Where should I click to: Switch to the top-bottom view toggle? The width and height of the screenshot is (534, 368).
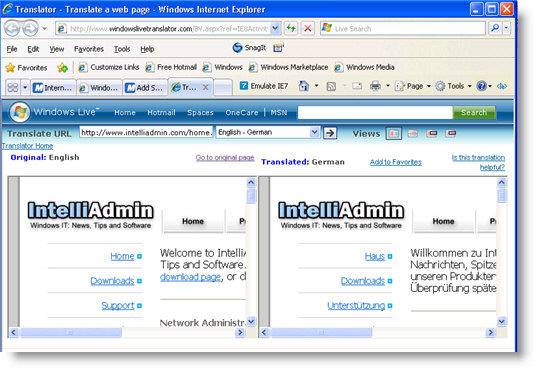pos(413,133)
